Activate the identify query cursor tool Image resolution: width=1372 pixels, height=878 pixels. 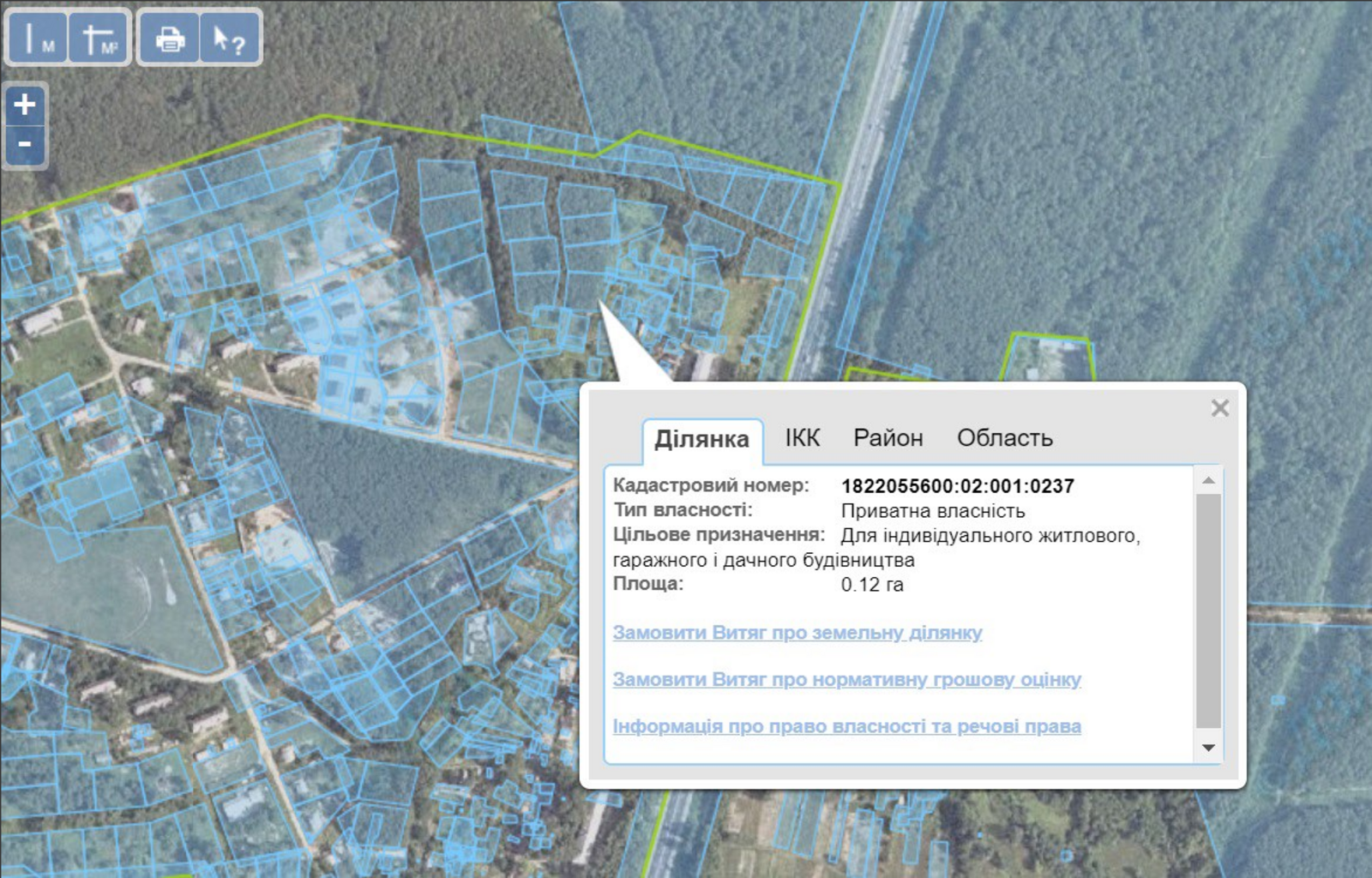coord(229,39)
